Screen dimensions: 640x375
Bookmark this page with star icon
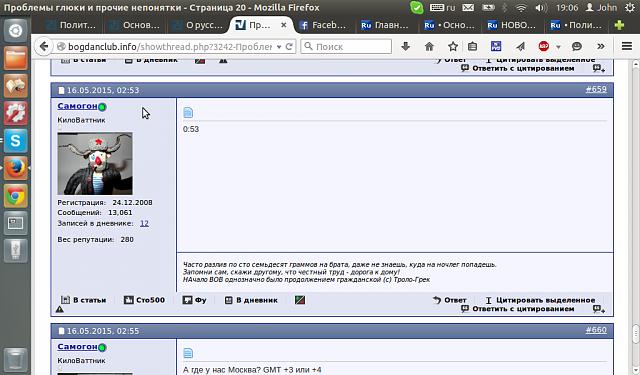[x=453, y=47]
